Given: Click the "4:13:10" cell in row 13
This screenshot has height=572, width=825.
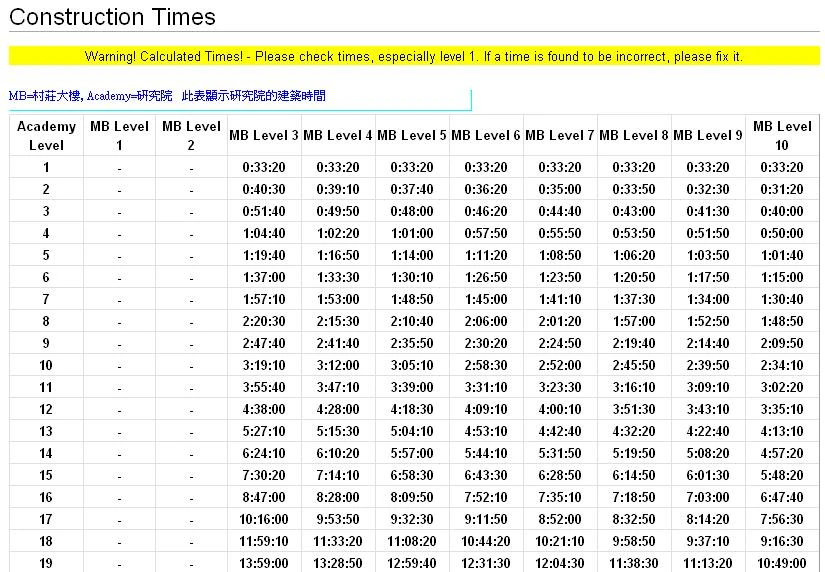Looking at the screenshot, I should (x=782, y=431).
